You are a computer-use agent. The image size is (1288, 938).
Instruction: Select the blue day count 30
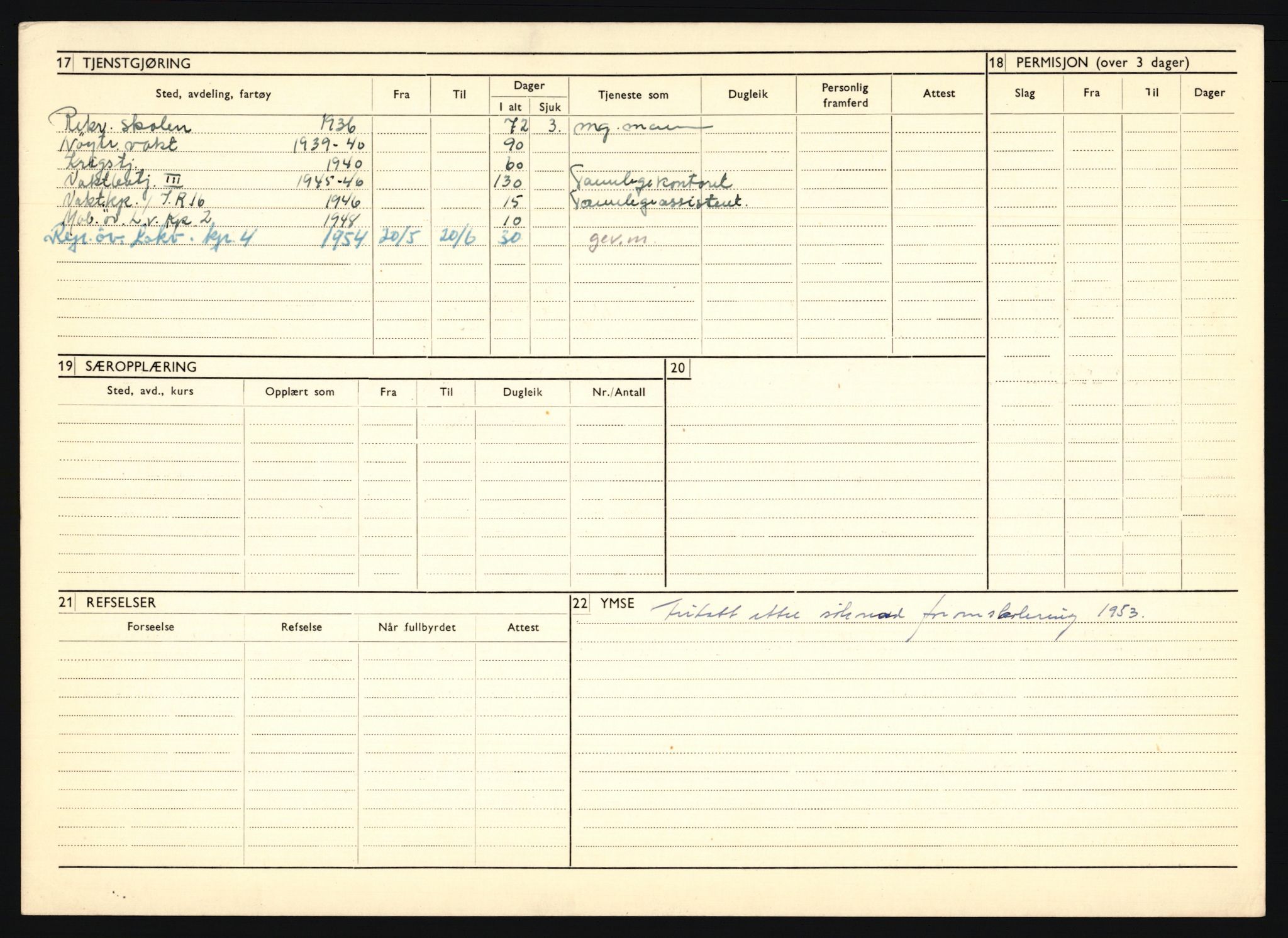coord(510,238)
